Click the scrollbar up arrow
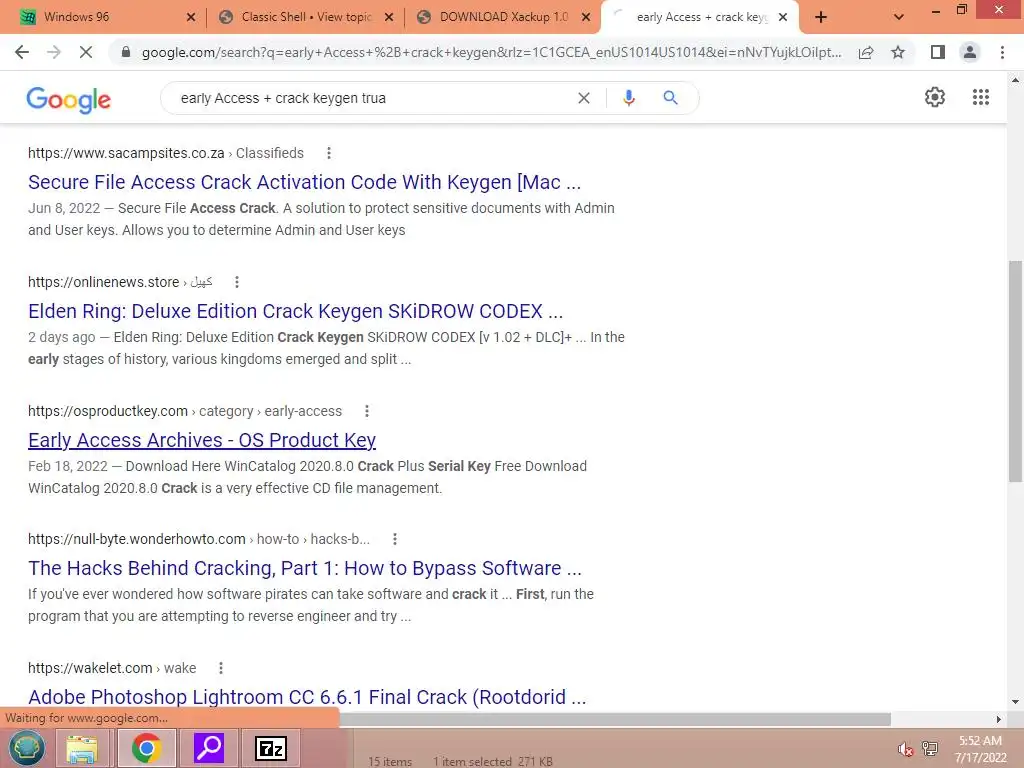Image resolution: width=1024 pixels, height=768 pixels. click(x=1015, y=79)
